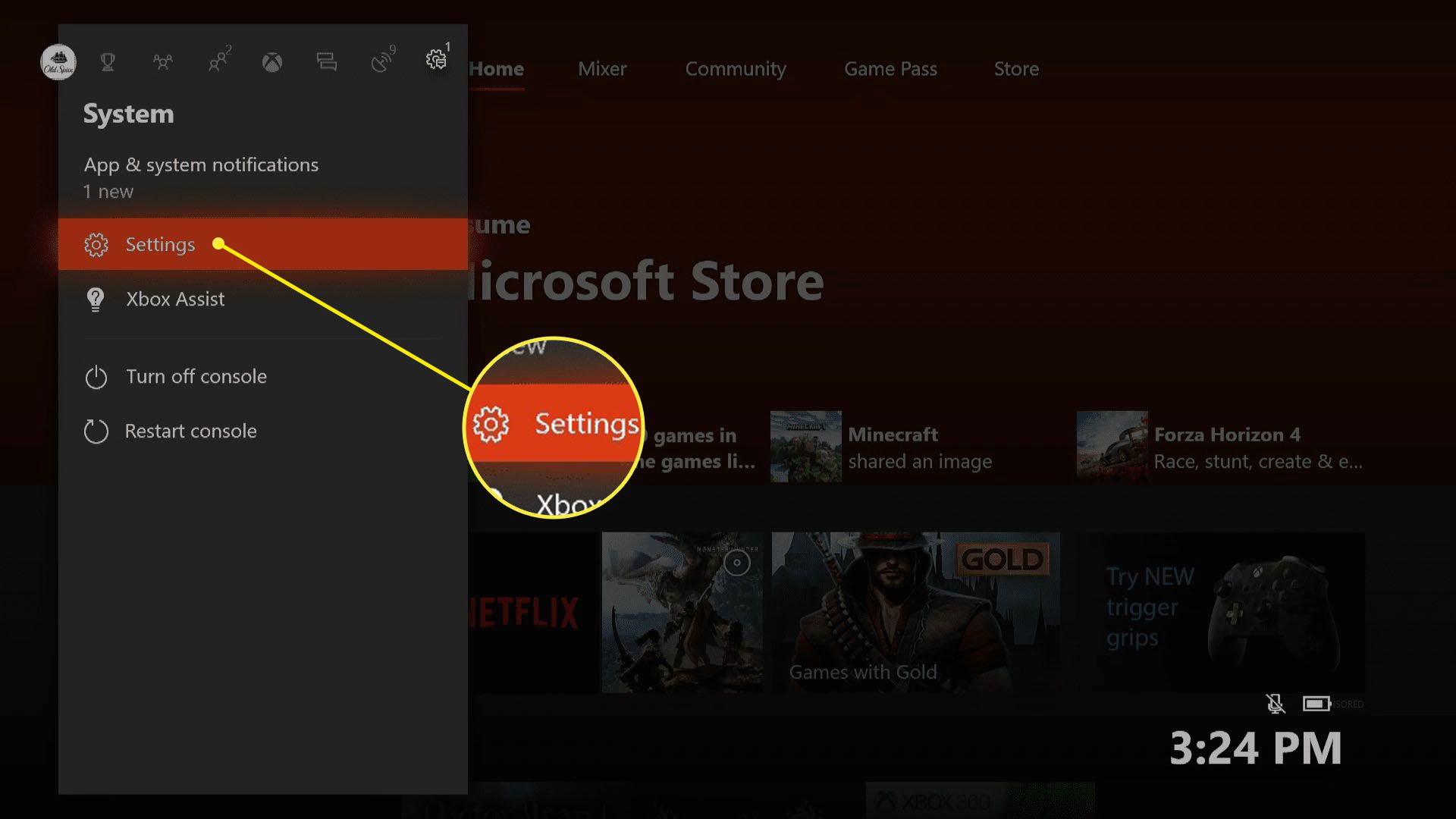Select Xbox Assist
The height and width of the screenshot is (819, 1456).
tap(262, 299)
